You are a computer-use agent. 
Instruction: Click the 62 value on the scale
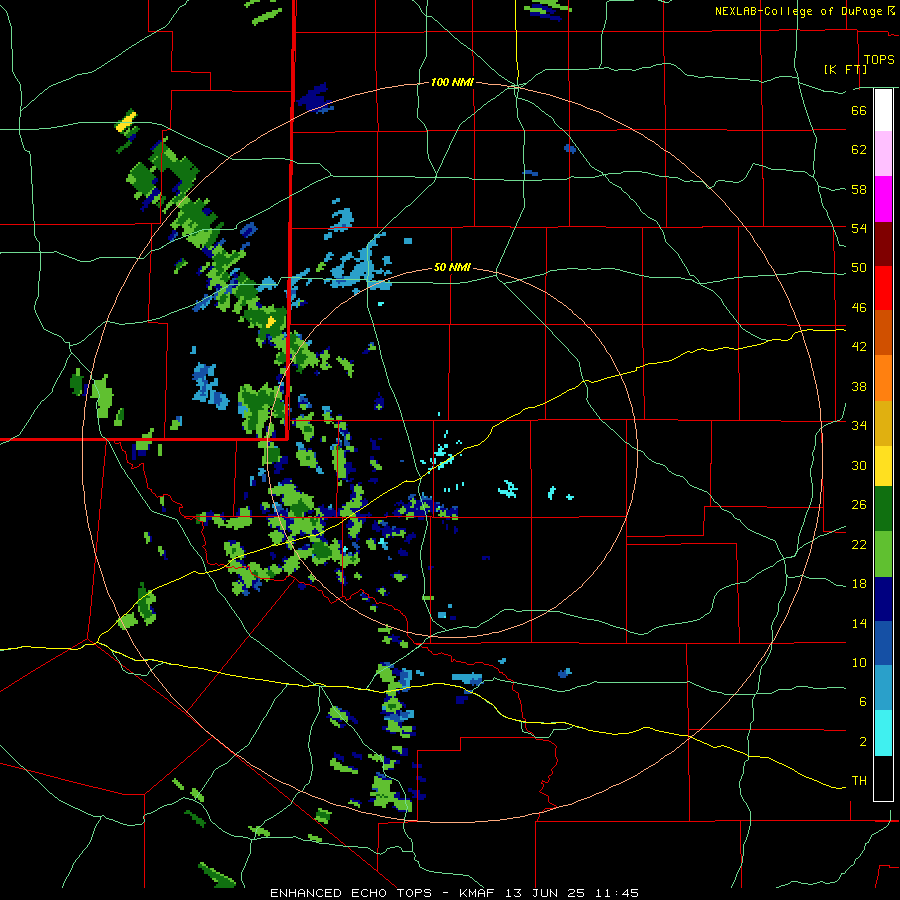(x=859, y=150)
